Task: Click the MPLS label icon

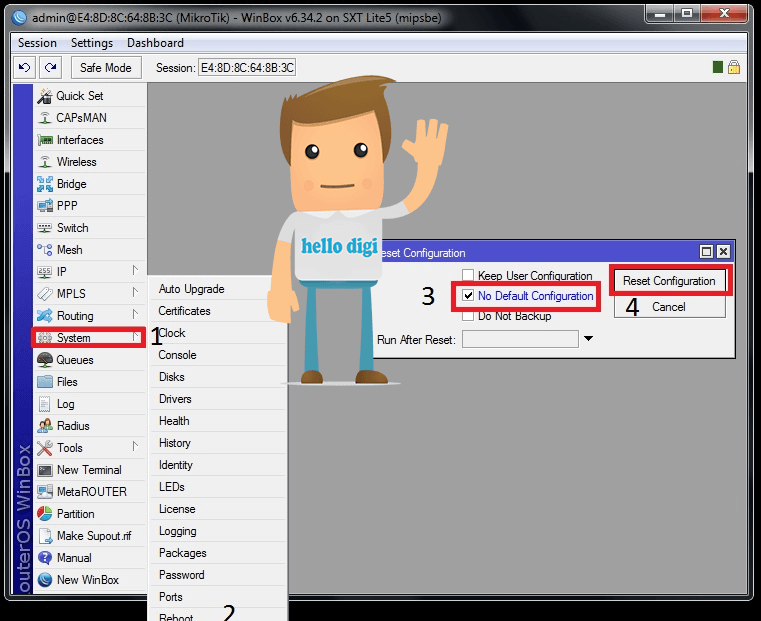Action: coord(45,294)
